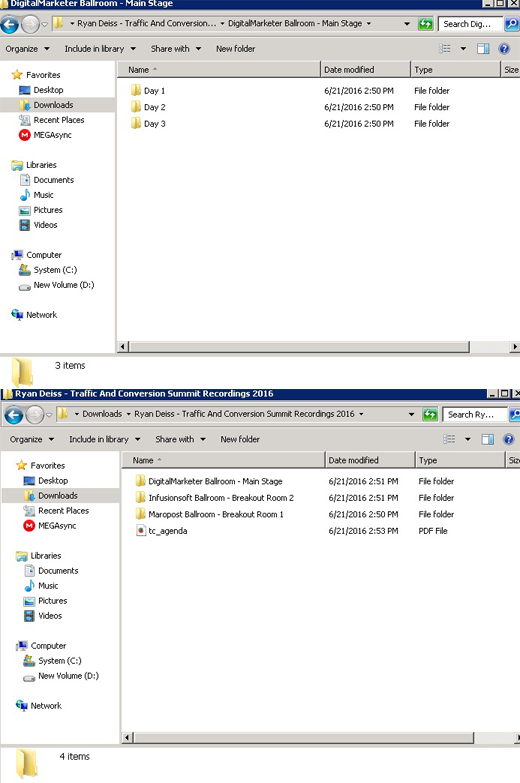Open Include in library dropdown in Summit Recordings window
The width and height of the screenshot is (520, 783).
[104, 439]
